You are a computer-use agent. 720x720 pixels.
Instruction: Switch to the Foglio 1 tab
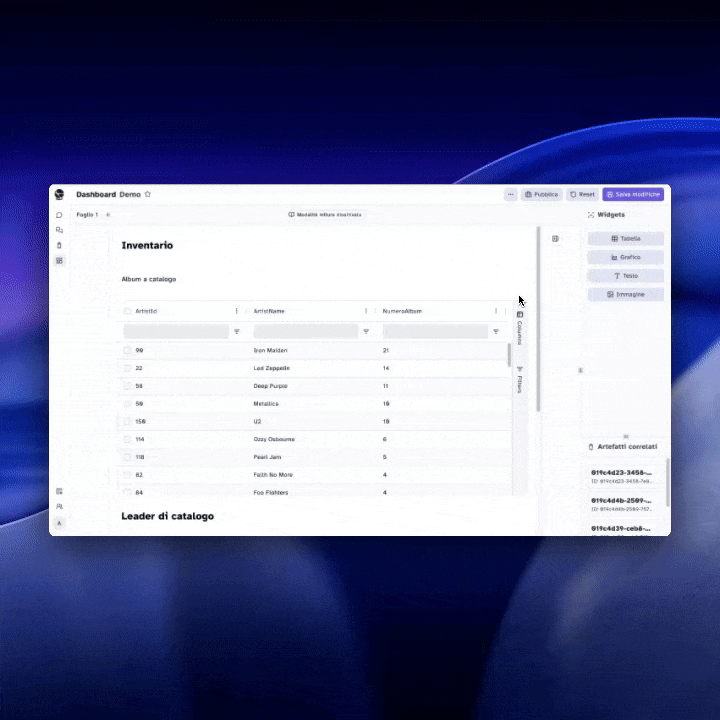coord(87,214)
